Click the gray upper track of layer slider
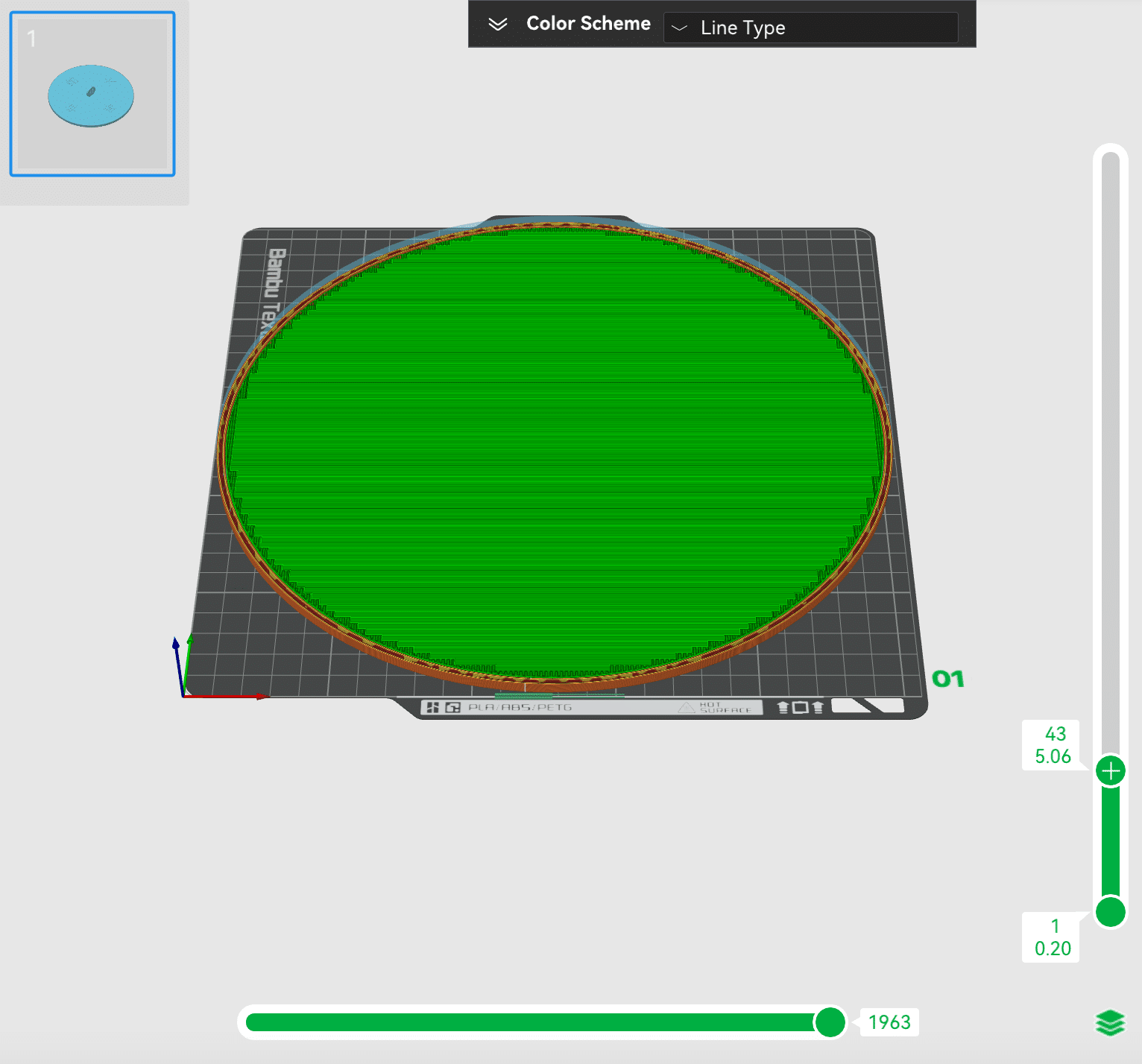The height and width of the screenshot is (1064, 1142). 1111,447
